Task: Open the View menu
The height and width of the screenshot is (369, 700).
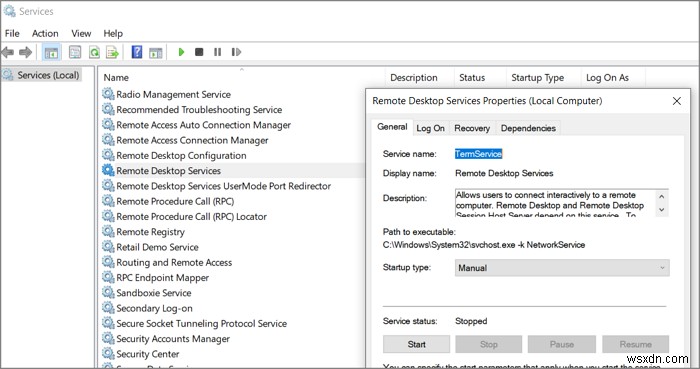Action: [x=81, y=33]
